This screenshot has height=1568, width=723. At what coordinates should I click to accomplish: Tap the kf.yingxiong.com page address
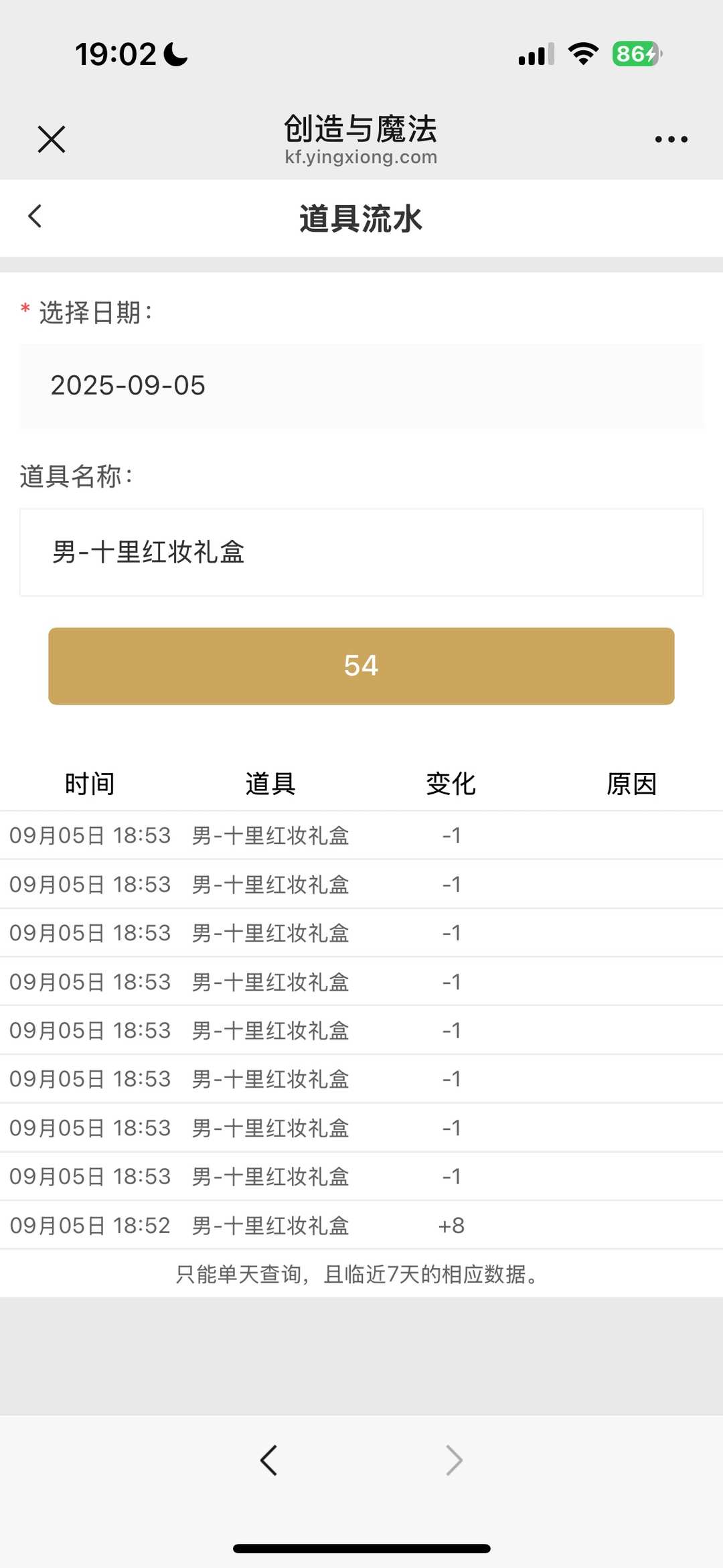(x=361, y=157)
